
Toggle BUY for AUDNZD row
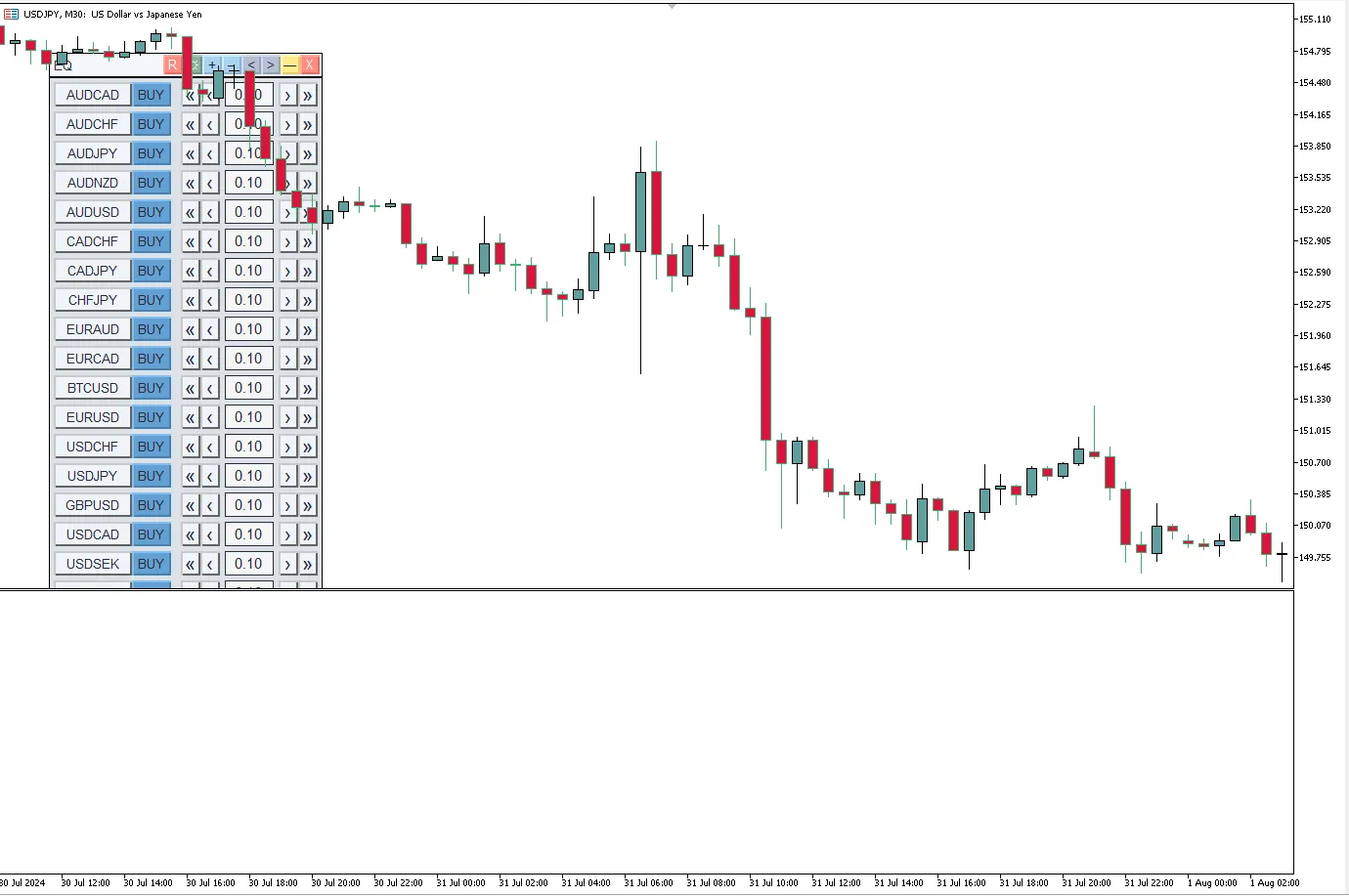(151, 183)
